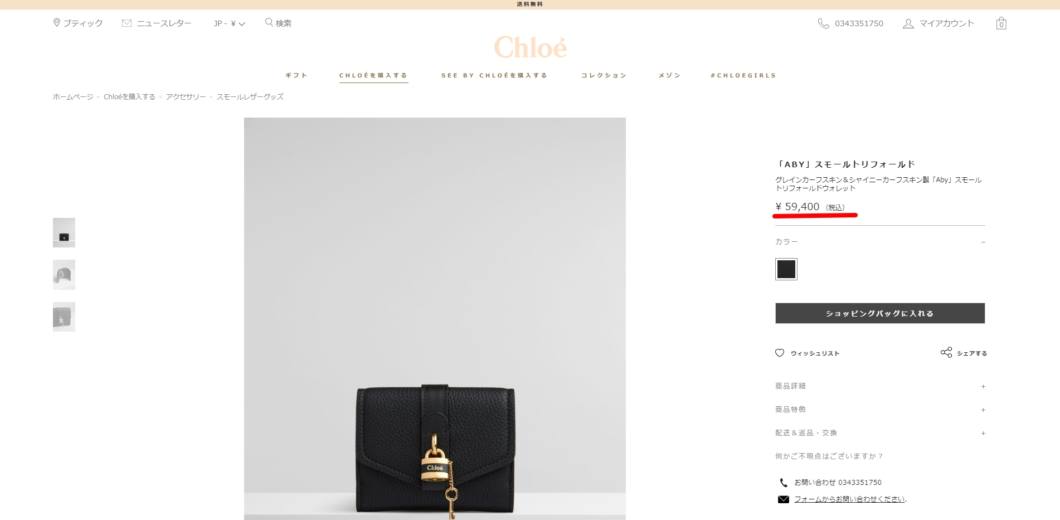Image resolution: width=1060 pixels, height=520 pixels.
Task: Click the Chloé logo
Action: (x=530, y=47)
